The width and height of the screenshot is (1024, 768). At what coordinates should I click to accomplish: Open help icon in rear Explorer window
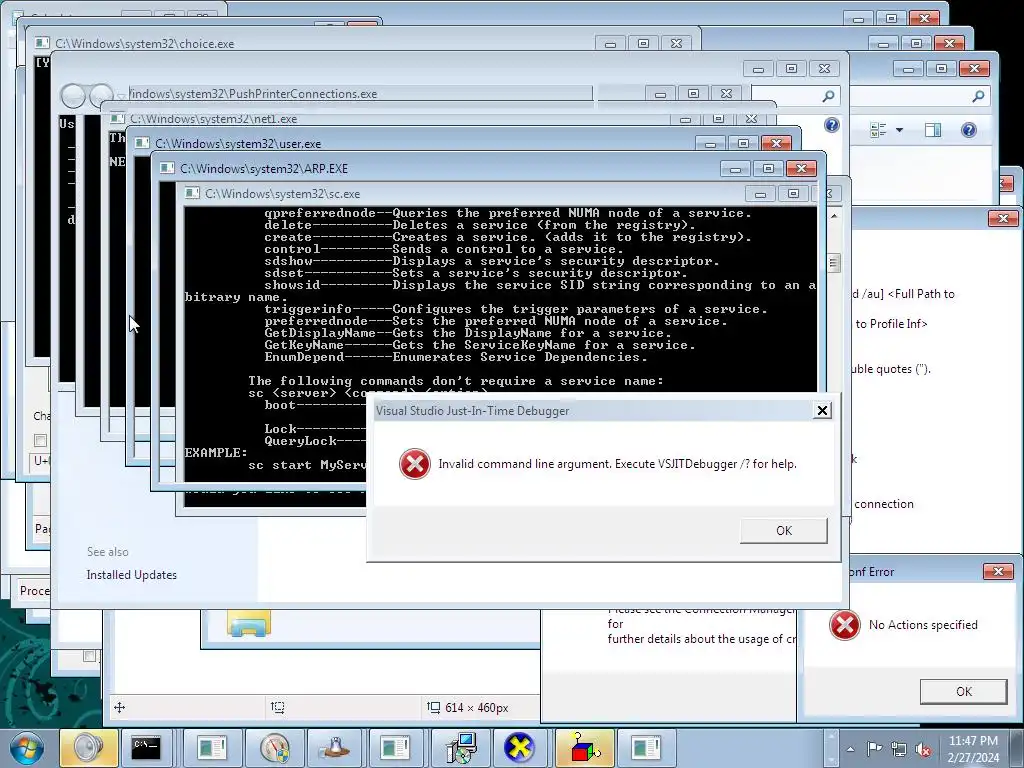click(x=968, y=130)
